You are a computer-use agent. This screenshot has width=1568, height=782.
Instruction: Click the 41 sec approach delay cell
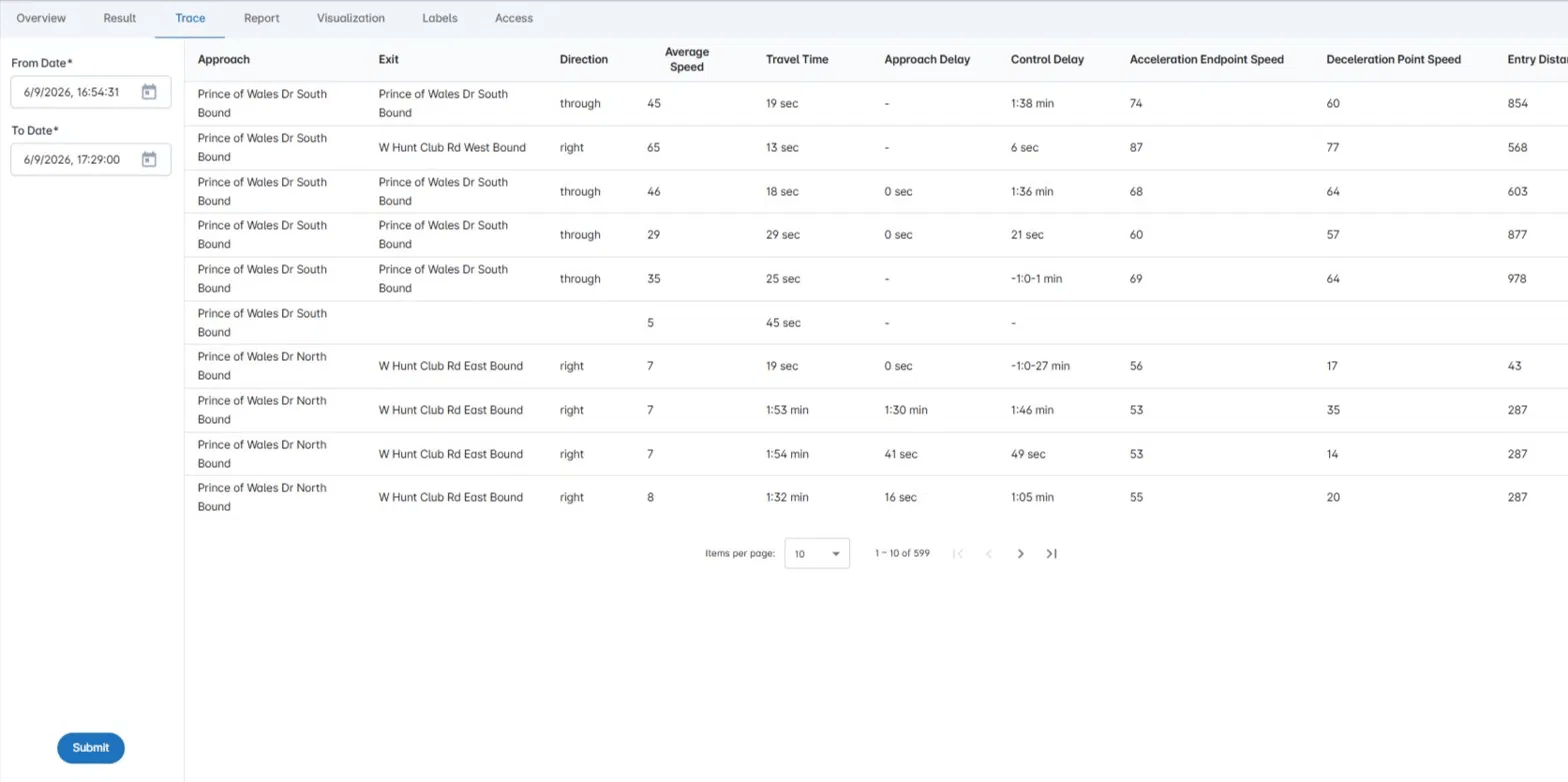pos(901,454)
